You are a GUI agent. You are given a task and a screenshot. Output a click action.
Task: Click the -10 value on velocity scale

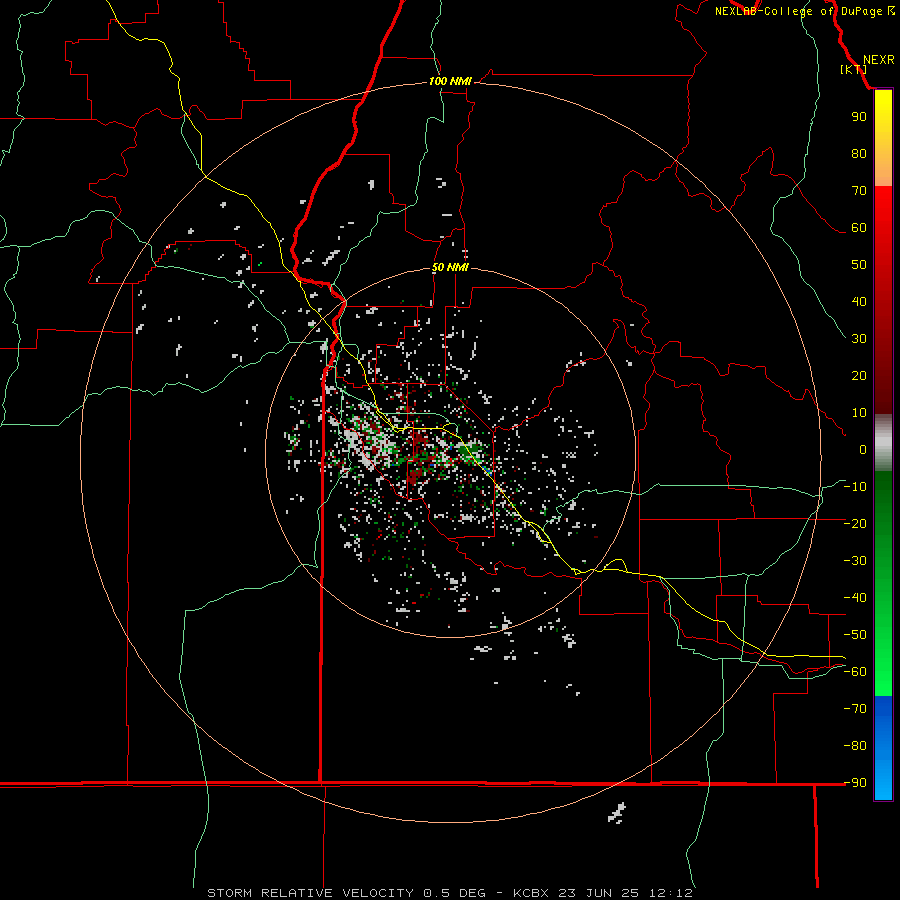click(855, 487)
